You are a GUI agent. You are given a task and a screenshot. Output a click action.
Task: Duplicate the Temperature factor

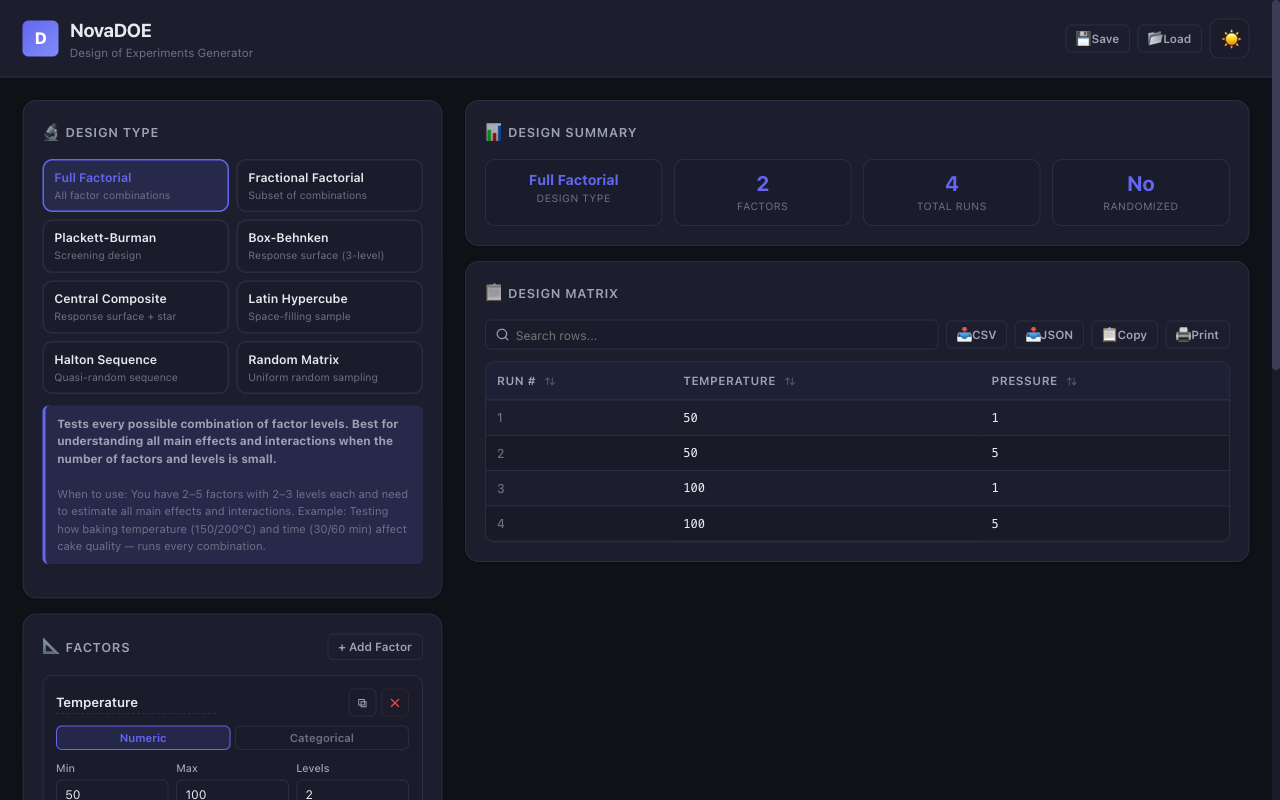point(362,703)
